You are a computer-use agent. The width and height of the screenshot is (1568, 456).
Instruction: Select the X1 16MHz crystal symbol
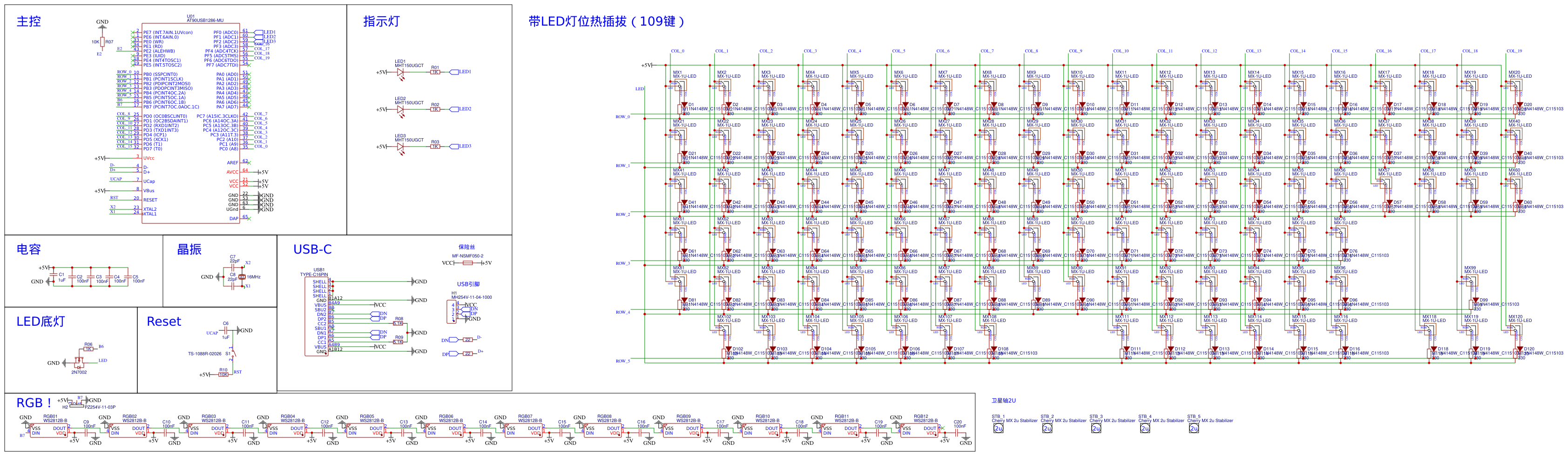coord(242,277)
